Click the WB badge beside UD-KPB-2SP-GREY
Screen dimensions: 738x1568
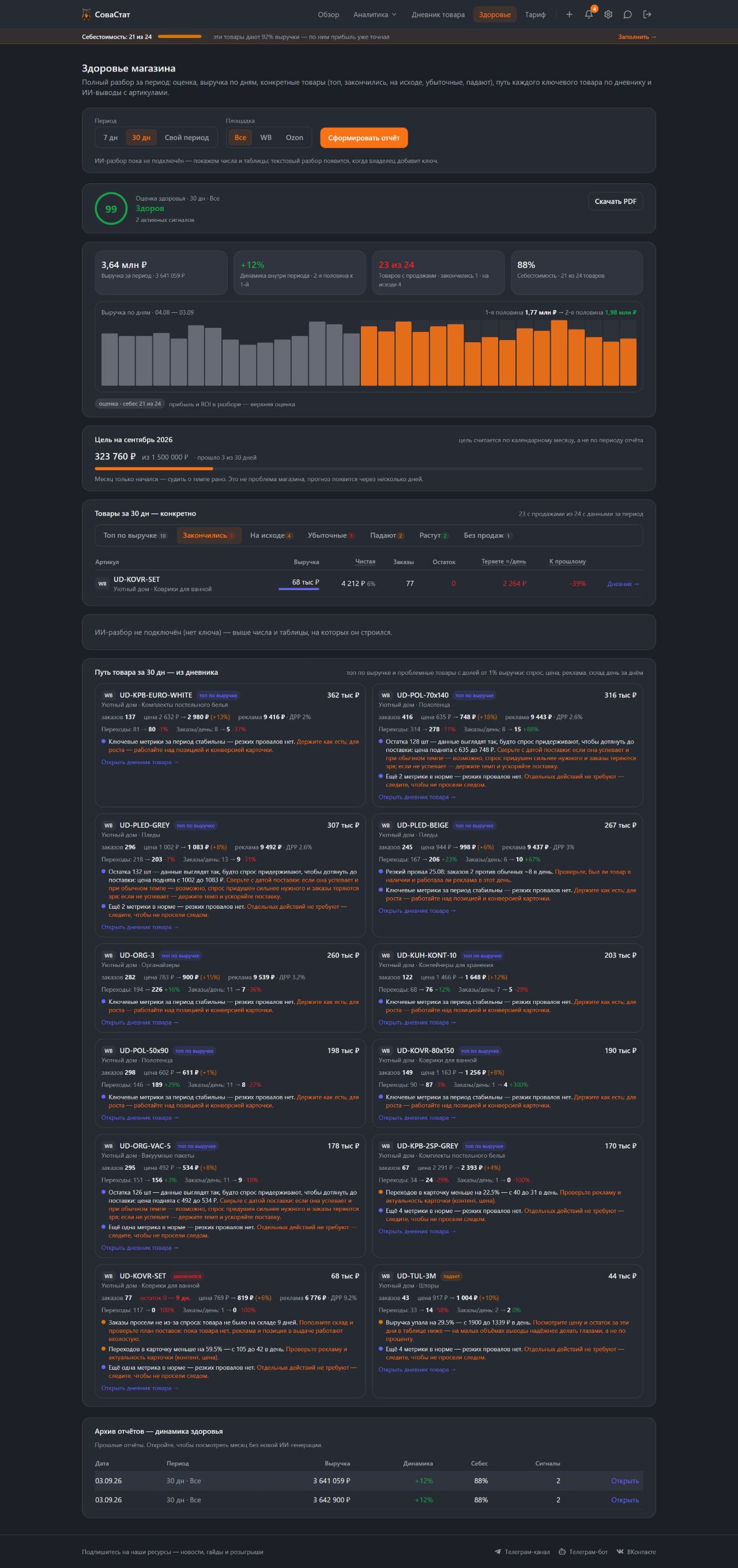click(x=386, y=1146)
